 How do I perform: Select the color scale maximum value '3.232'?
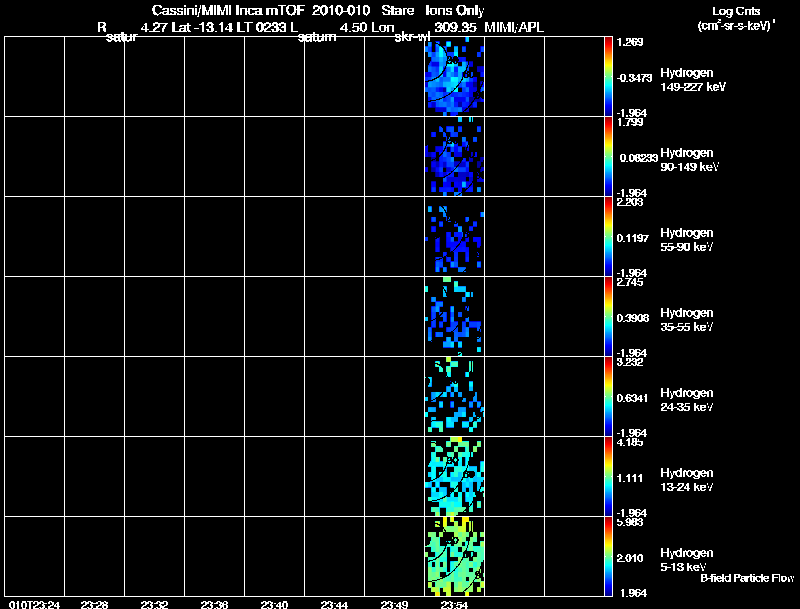click(630, 362)
